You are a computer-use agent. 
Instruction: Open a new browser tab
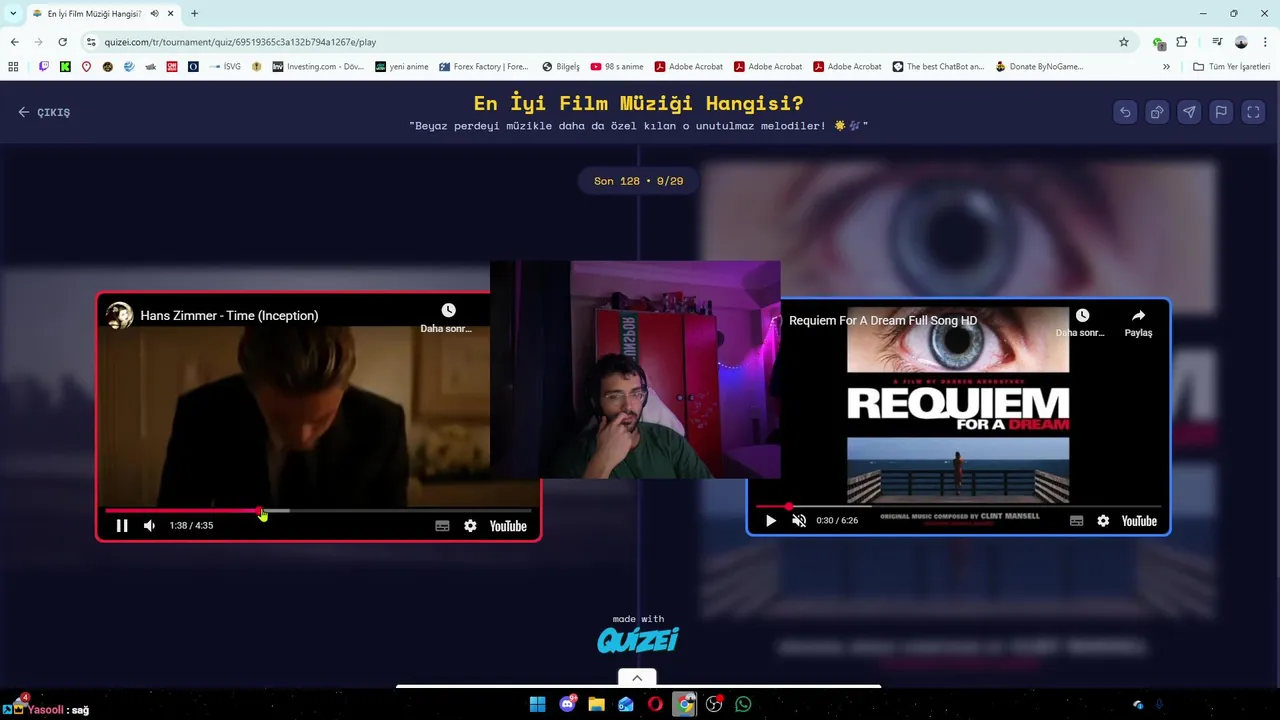click(x=194, y=14)
